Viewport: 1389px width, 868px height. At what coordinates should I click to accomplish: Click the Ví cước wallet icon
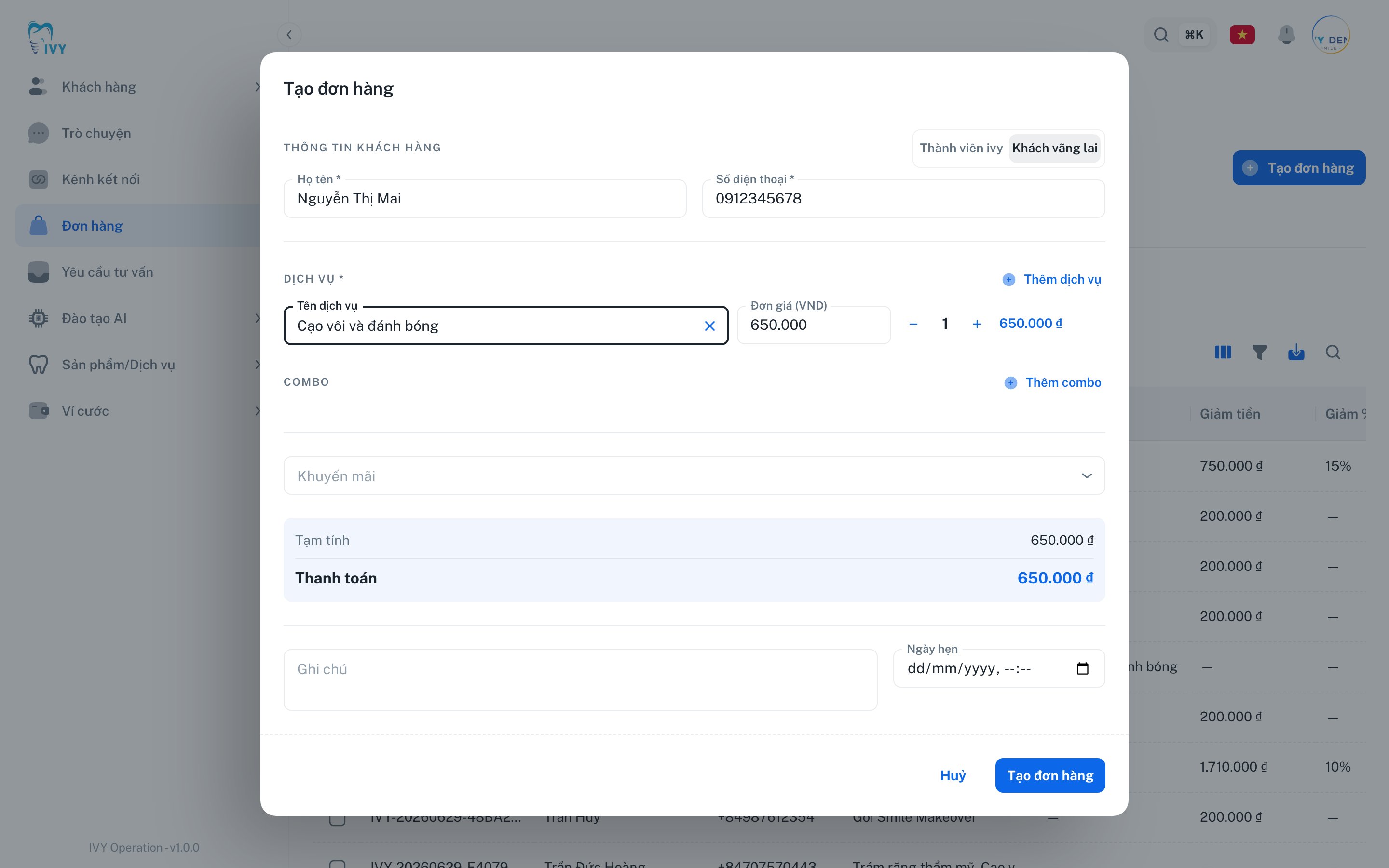coord(38,411)
